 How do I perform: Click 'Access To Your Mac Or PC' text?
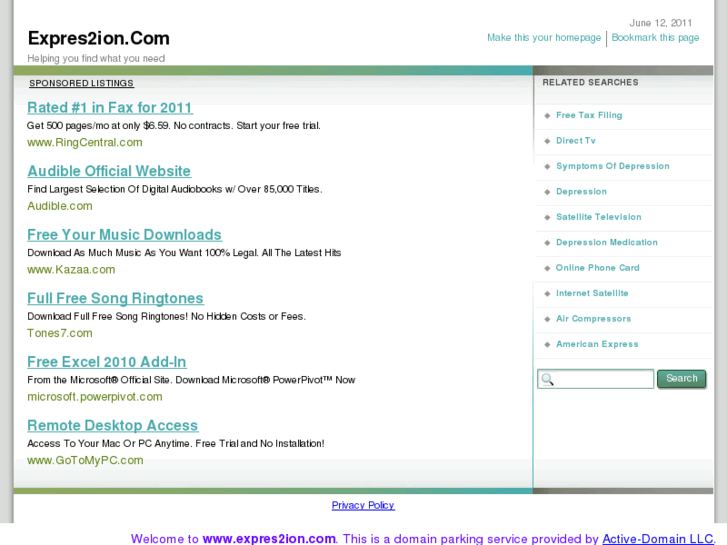click(x=176, y=443)
